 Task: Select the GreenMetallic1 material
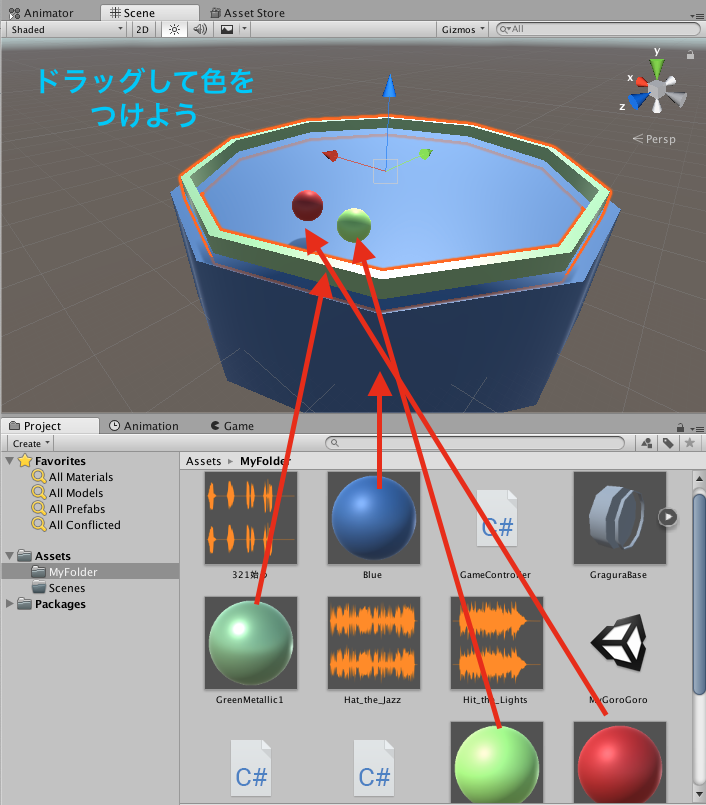(250, 642)
